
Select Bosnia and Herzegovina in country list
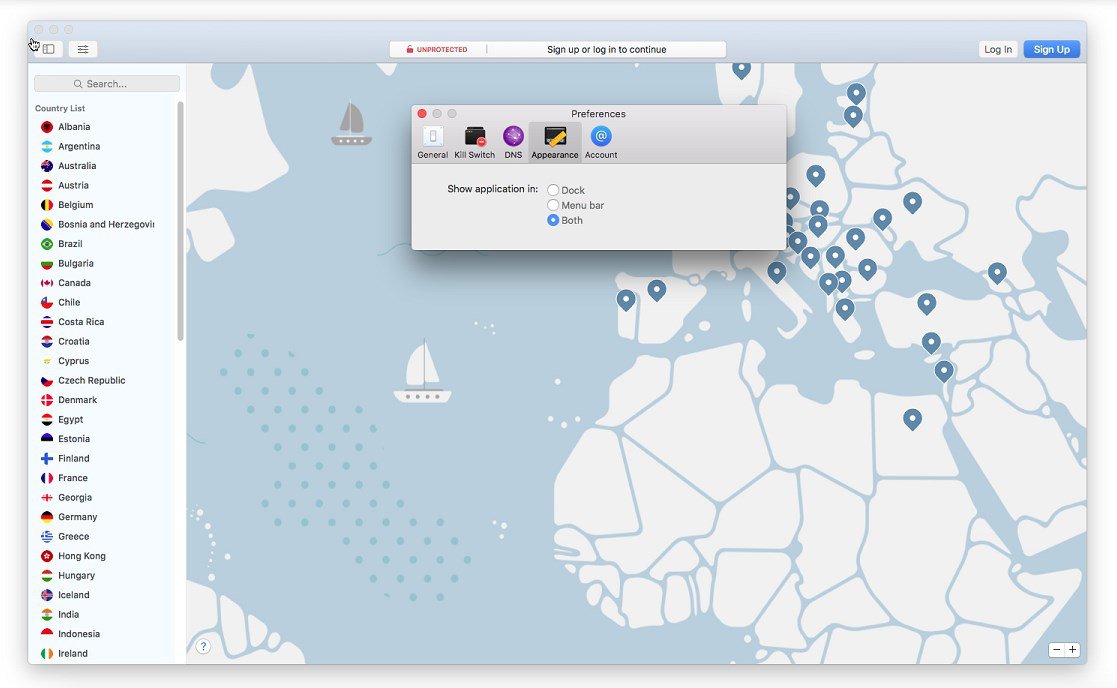click(105, 224)
